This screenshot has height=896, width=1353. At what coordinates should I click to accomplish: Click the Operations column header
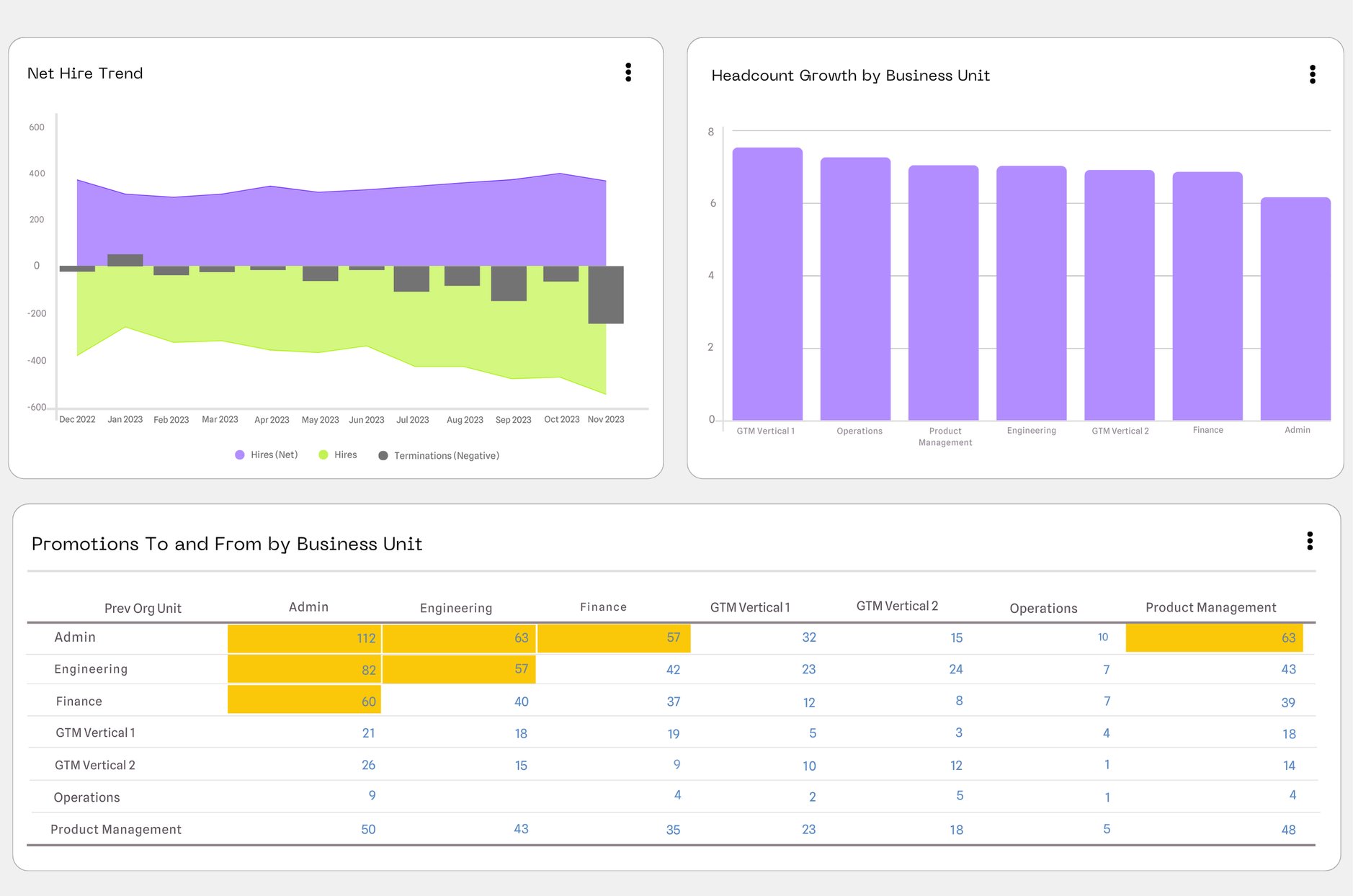1042,608
